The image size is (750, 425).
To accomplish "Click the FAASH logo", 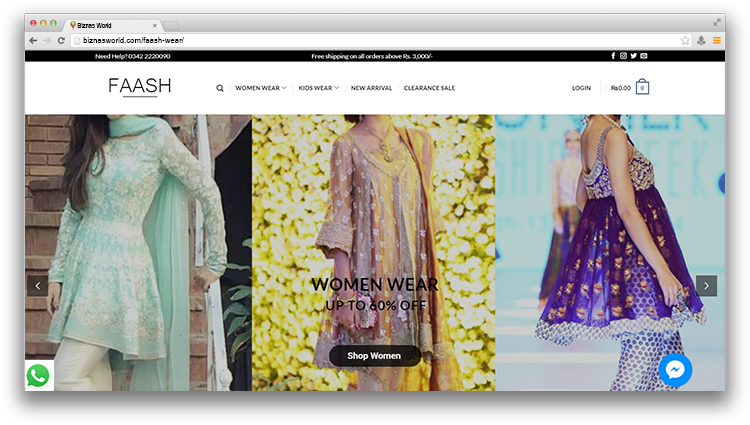I will click(x=140, y=87).
